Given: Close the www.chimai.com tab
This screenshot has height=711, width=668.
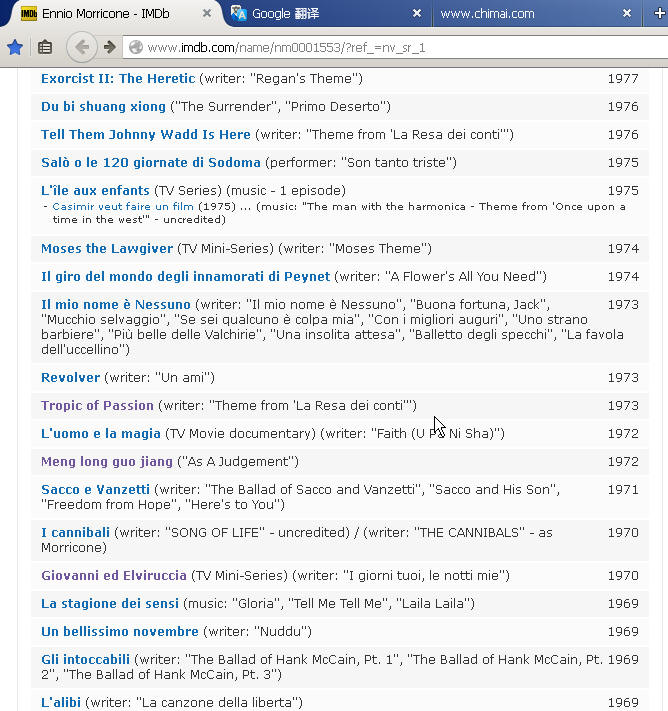Looking at the screenshot, I should pos(627,13).
